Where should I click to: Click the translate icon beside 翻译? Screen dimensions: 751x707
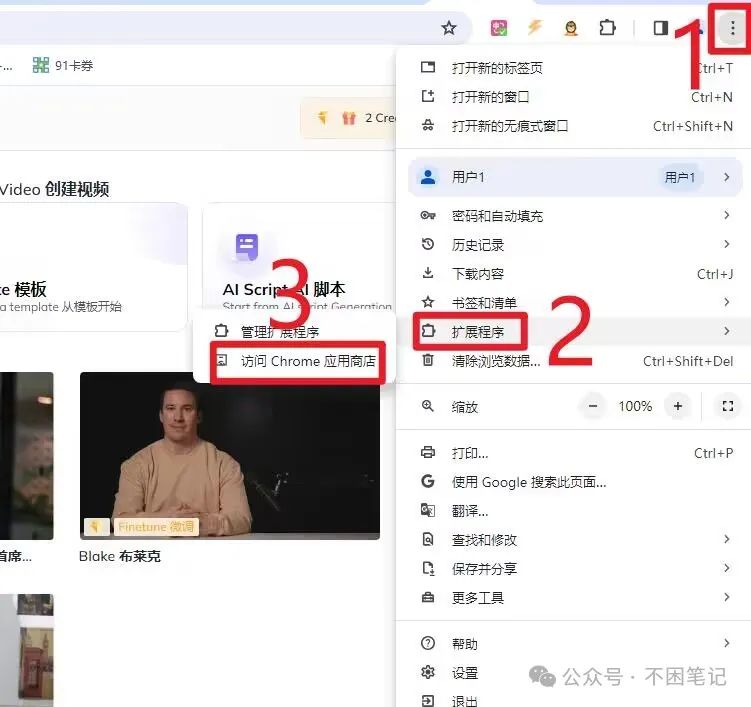(x=428, y=510)
